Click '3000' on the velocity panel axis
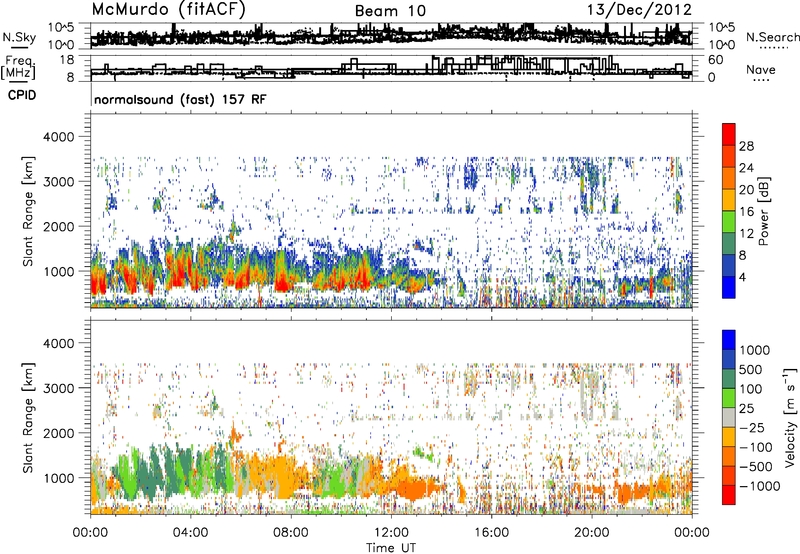 point(58,388)
